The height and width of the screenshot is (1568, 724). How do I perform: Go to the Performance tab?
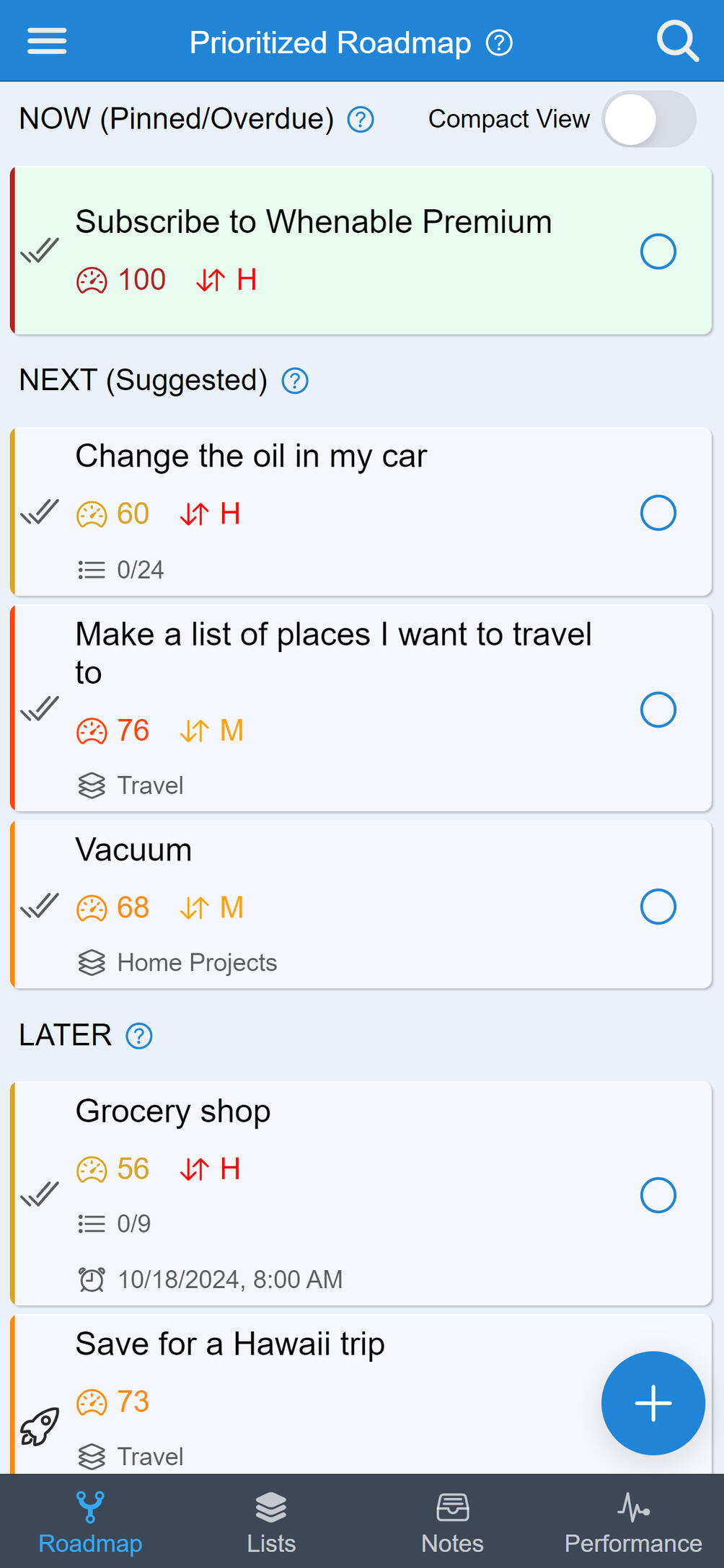[633, 1523]
